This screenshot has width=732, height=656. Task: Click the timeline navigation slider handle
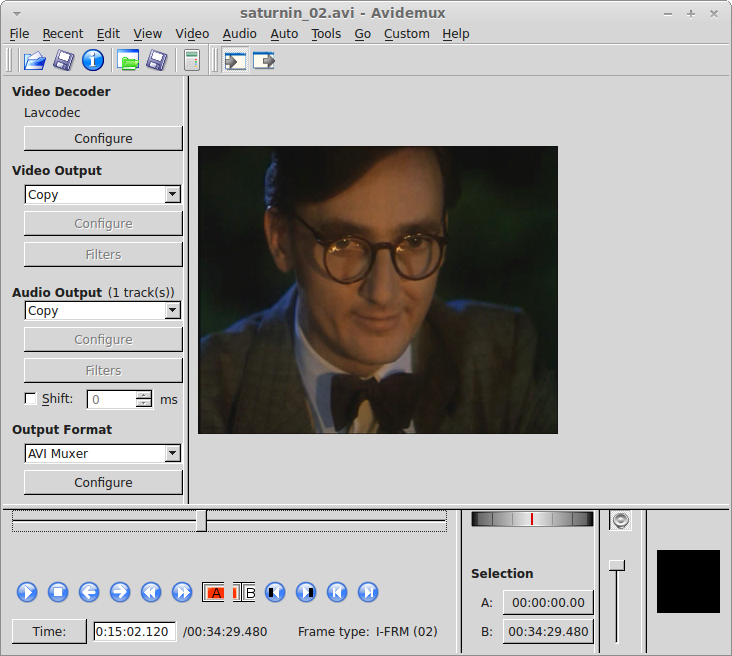[201, 521]
